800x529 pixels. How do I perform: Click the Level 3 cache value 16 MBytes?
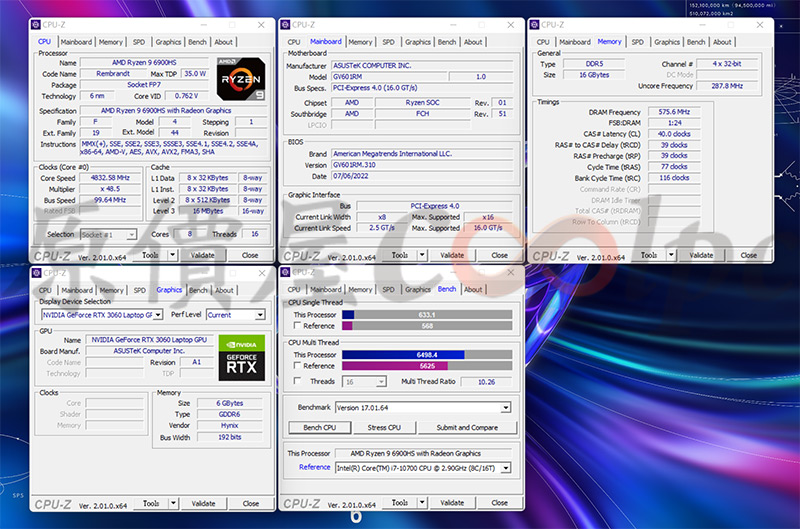pos(208,211)
